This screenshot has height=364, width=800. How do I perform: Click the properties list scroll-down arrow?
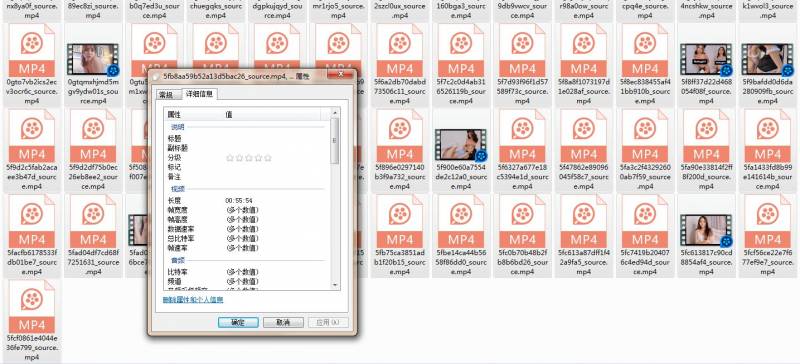pyautogui.click(x=335, y=285)
